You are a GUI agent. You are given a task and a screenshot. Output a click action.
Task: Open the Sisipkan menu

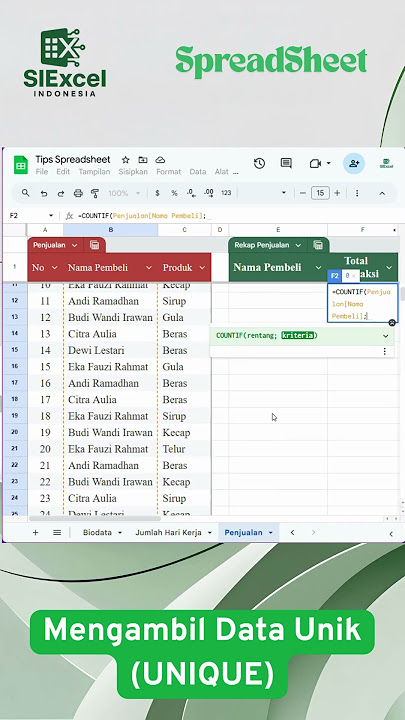pyautogui.click(x=133, y=172)
